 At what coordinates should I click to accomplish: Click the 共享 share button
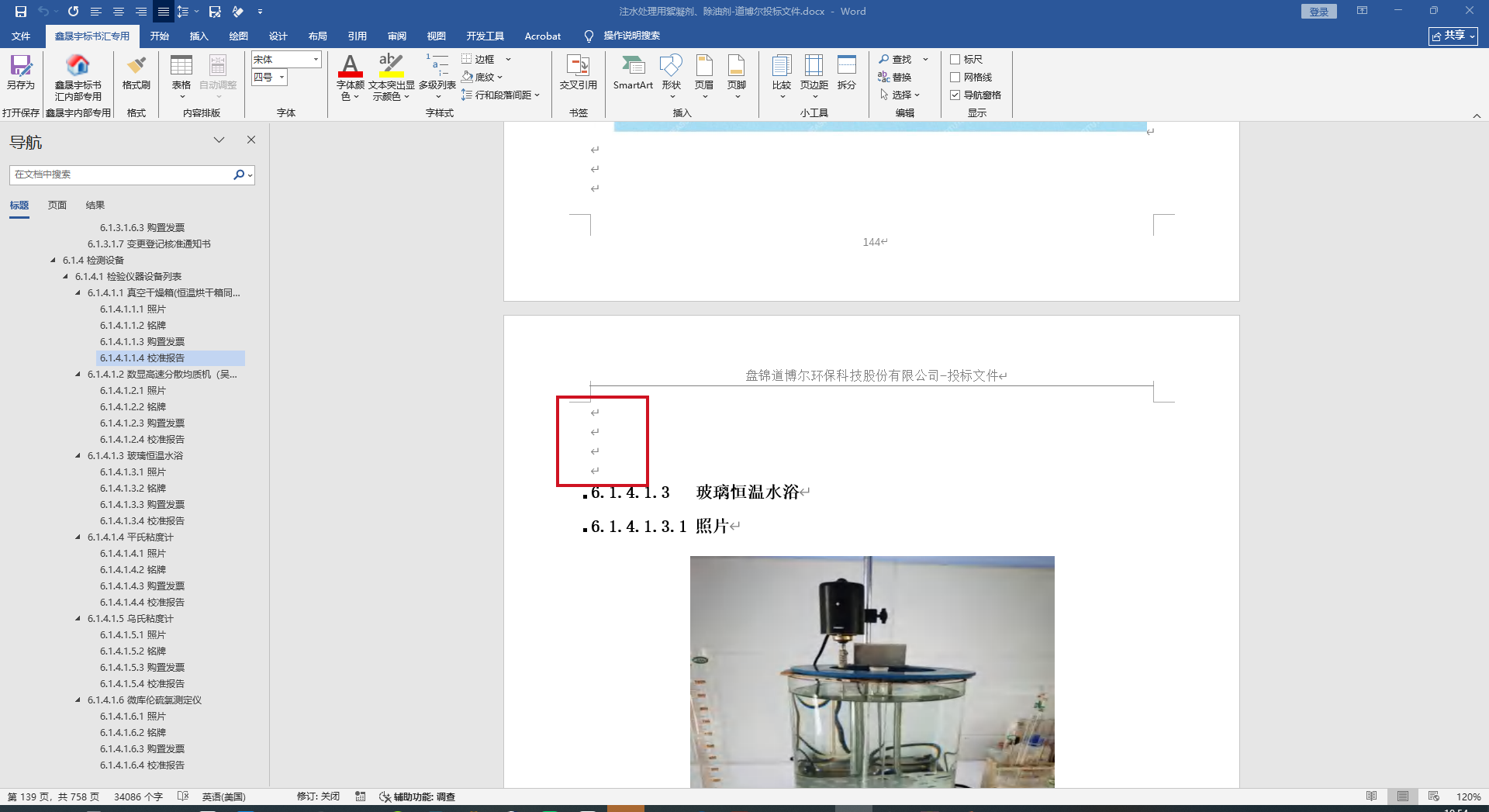pos(1453,36)
